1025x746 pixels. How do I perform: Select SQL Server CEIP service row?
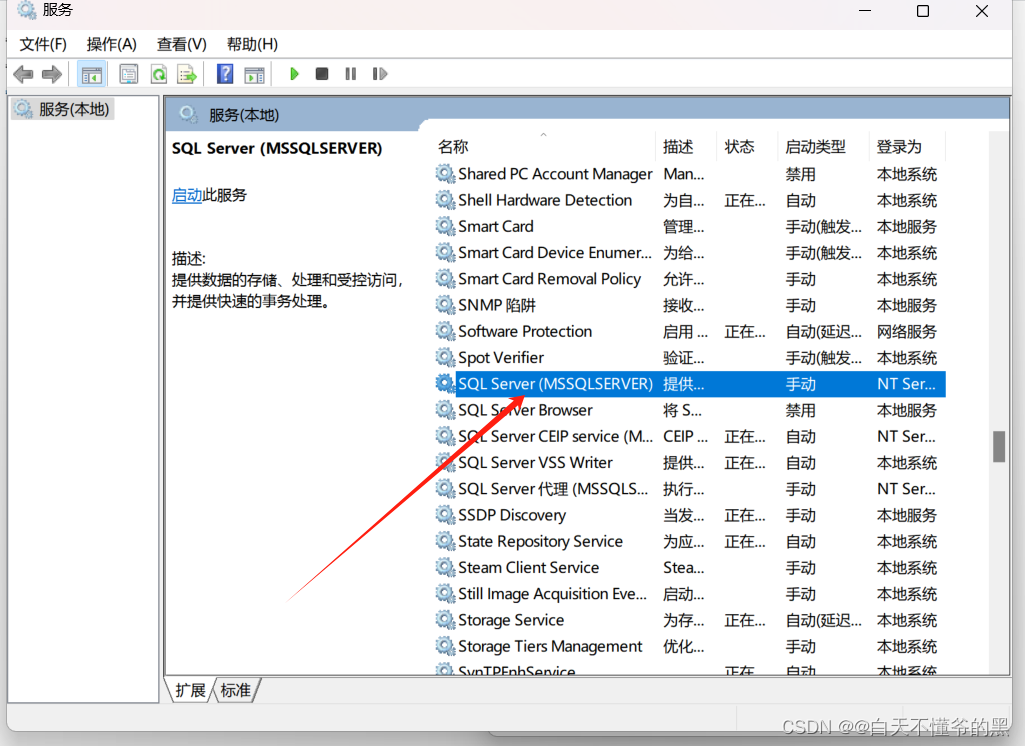coord(690,437)
